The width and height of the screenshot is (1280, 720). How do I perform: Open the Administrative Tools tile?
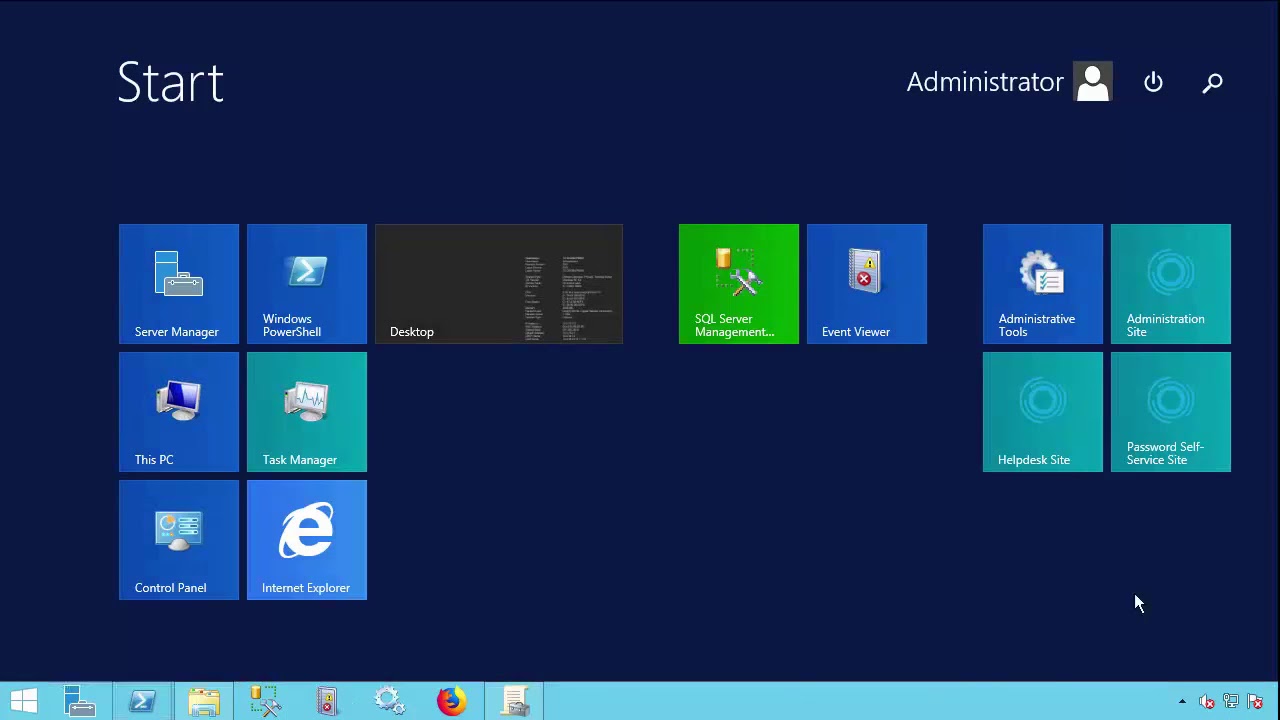(x=1043, y=284)
